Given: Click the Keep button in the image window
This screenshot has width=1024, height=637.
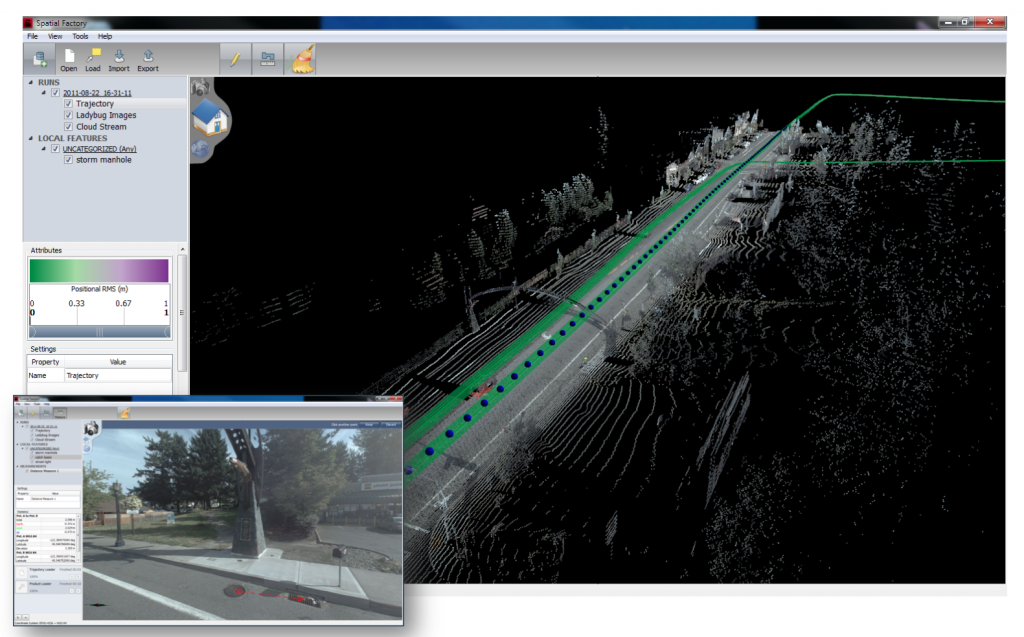Looking at the screenshot, I should tap(369, 425).
